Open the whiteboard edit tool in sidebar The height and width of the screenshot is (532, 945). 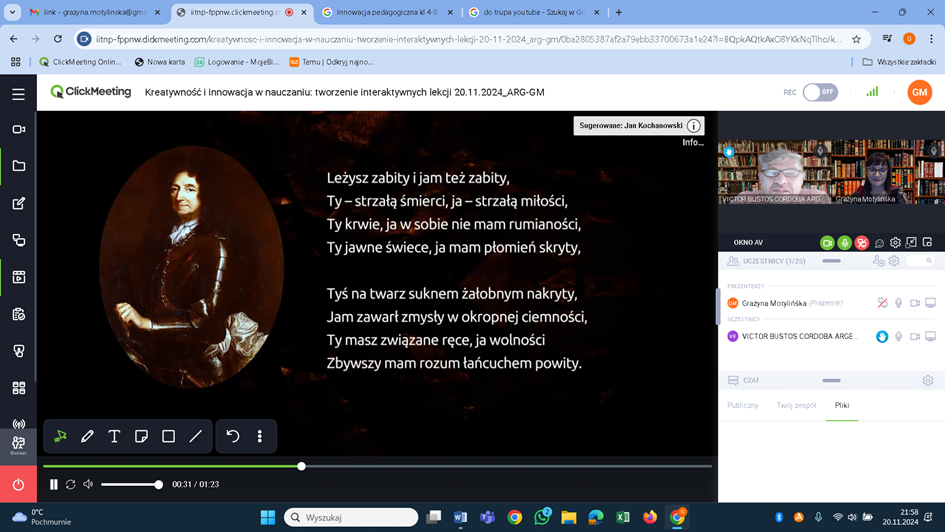coord(19,203)
